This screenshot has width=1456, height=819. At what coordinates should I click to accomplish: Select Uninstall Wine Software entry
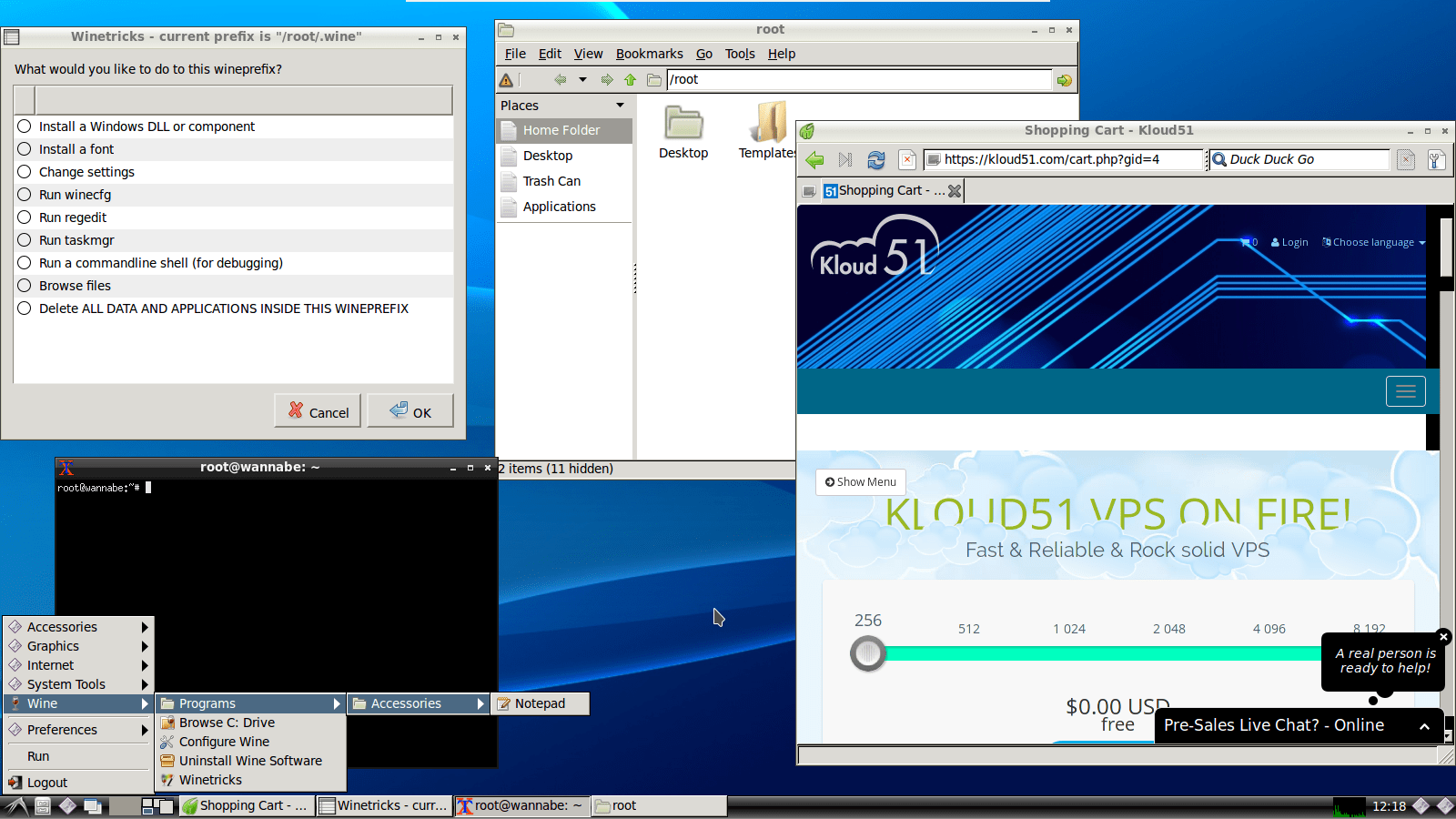251,761
